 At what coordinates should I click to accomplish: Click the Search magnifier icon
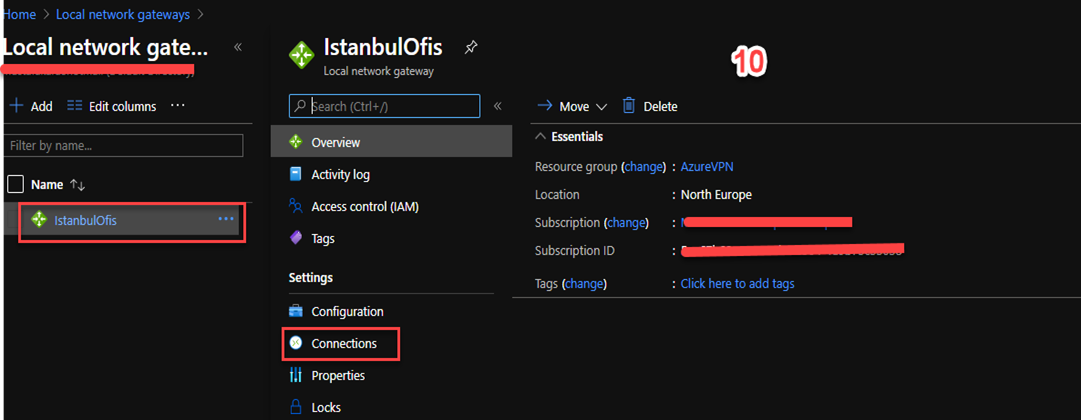coord(300,106)
